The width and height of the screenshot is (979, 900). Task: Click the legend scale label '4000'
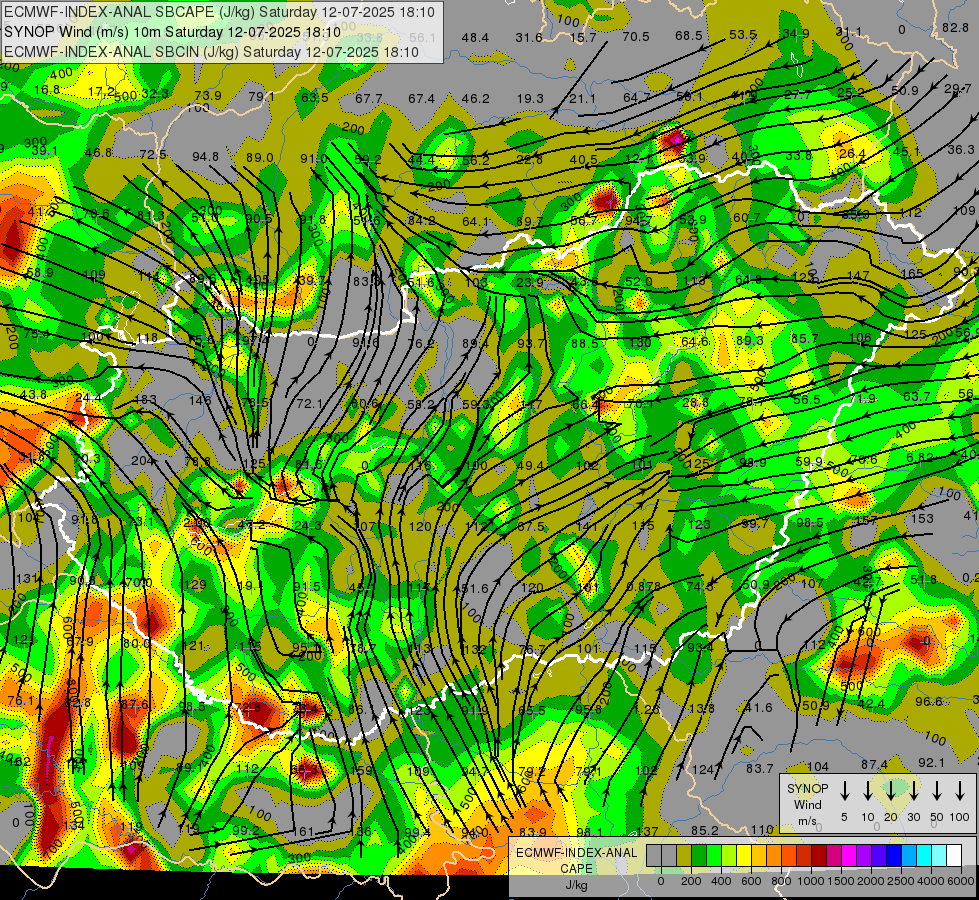(930, 881)
